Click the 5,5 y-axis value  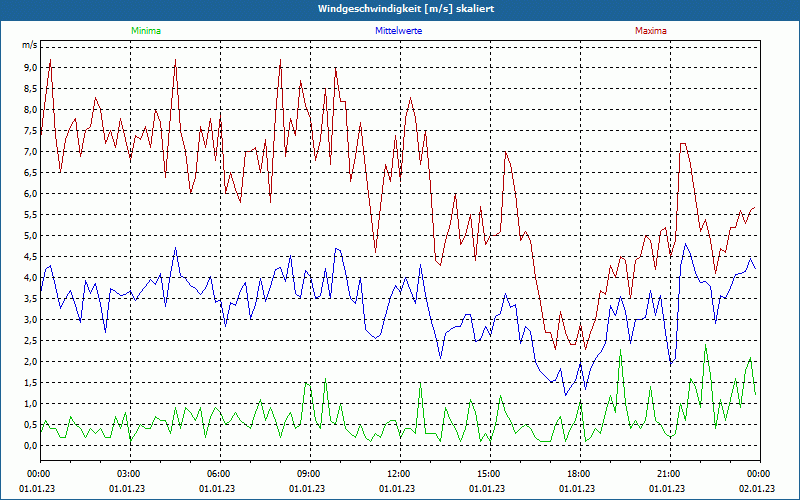click(29, 215)
